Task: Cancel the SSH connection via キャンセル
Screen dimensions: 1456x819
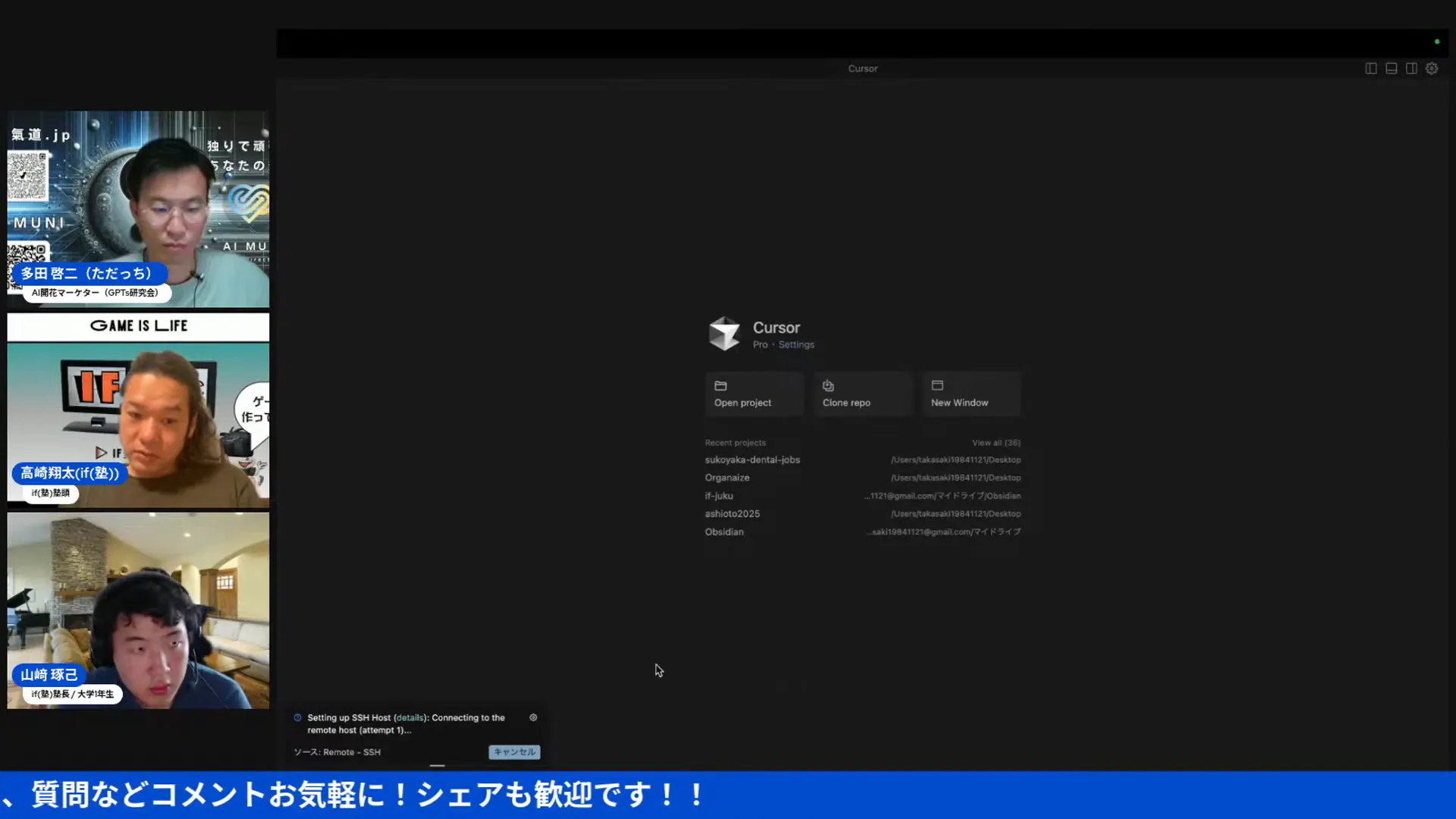Action: [514, 752]
